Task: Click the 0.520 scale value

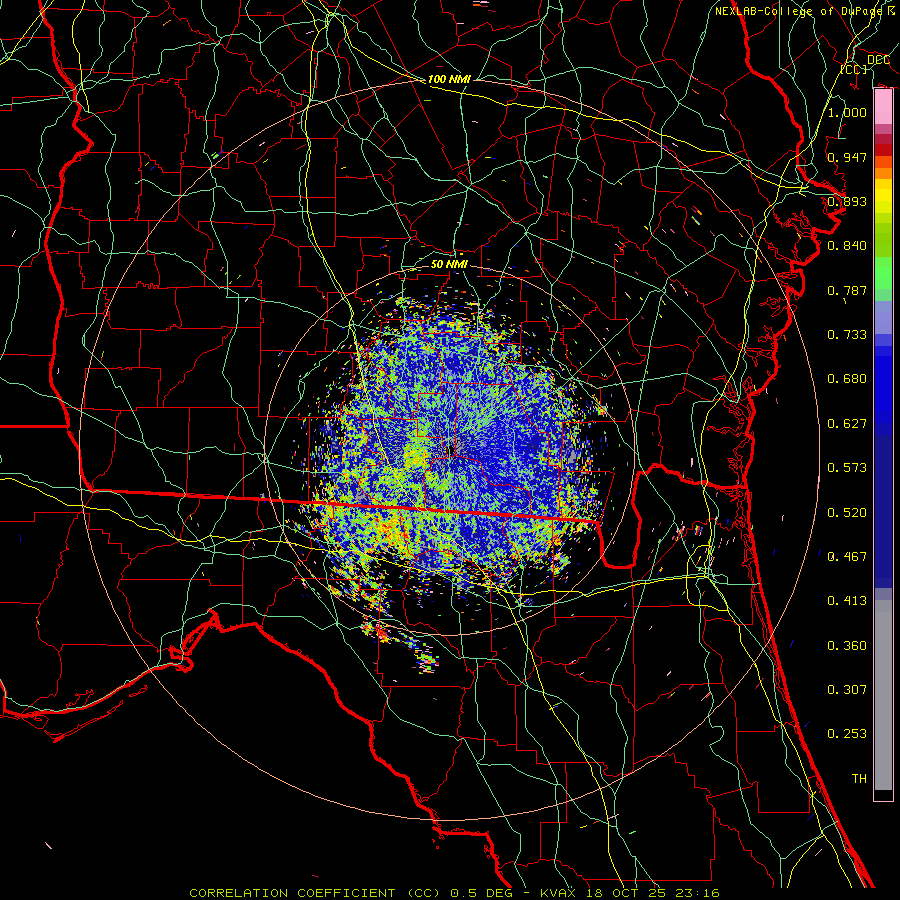Action: (847, 513)
